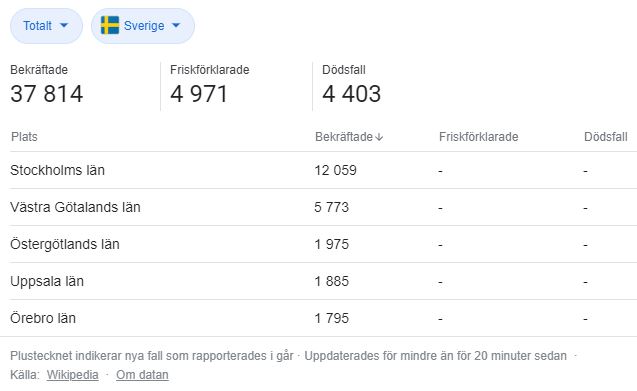This screenshot has height=391, width=637.
Task: Click the sort arrow beside Bekräftade
Action: point(379,137)
